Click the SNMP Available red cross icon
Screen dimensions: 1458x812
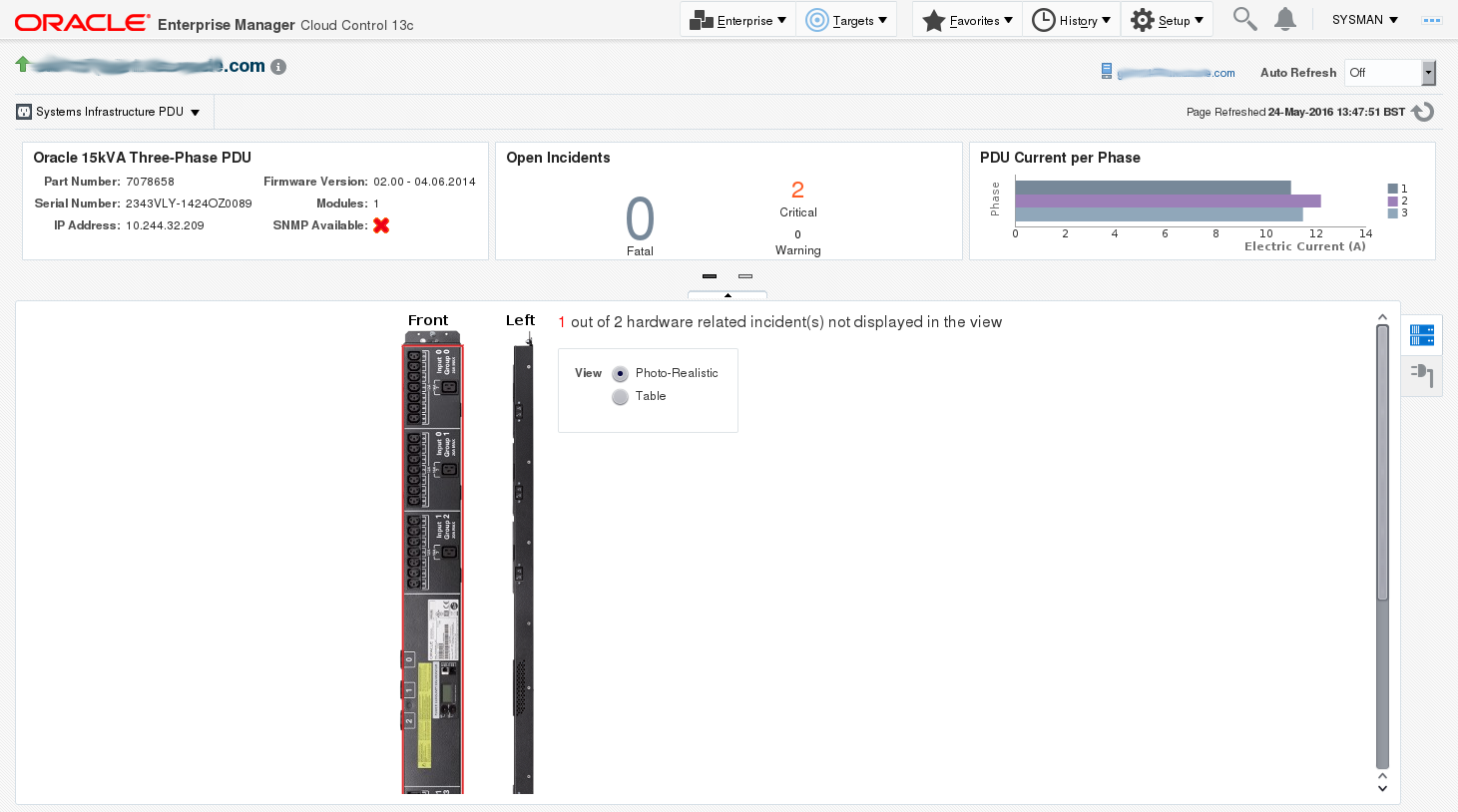[381, 225]
